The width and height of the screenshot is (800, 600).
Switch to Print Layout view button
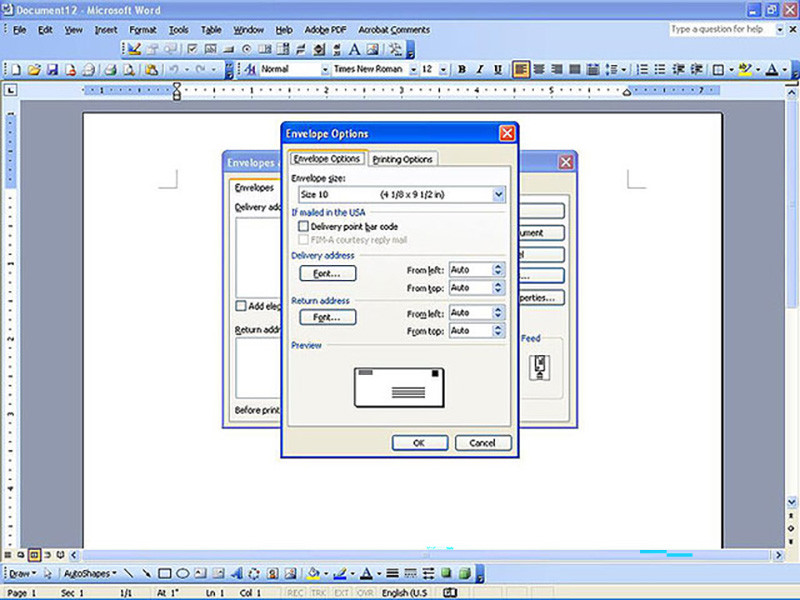pyautogui.click(x=34, y=555)
